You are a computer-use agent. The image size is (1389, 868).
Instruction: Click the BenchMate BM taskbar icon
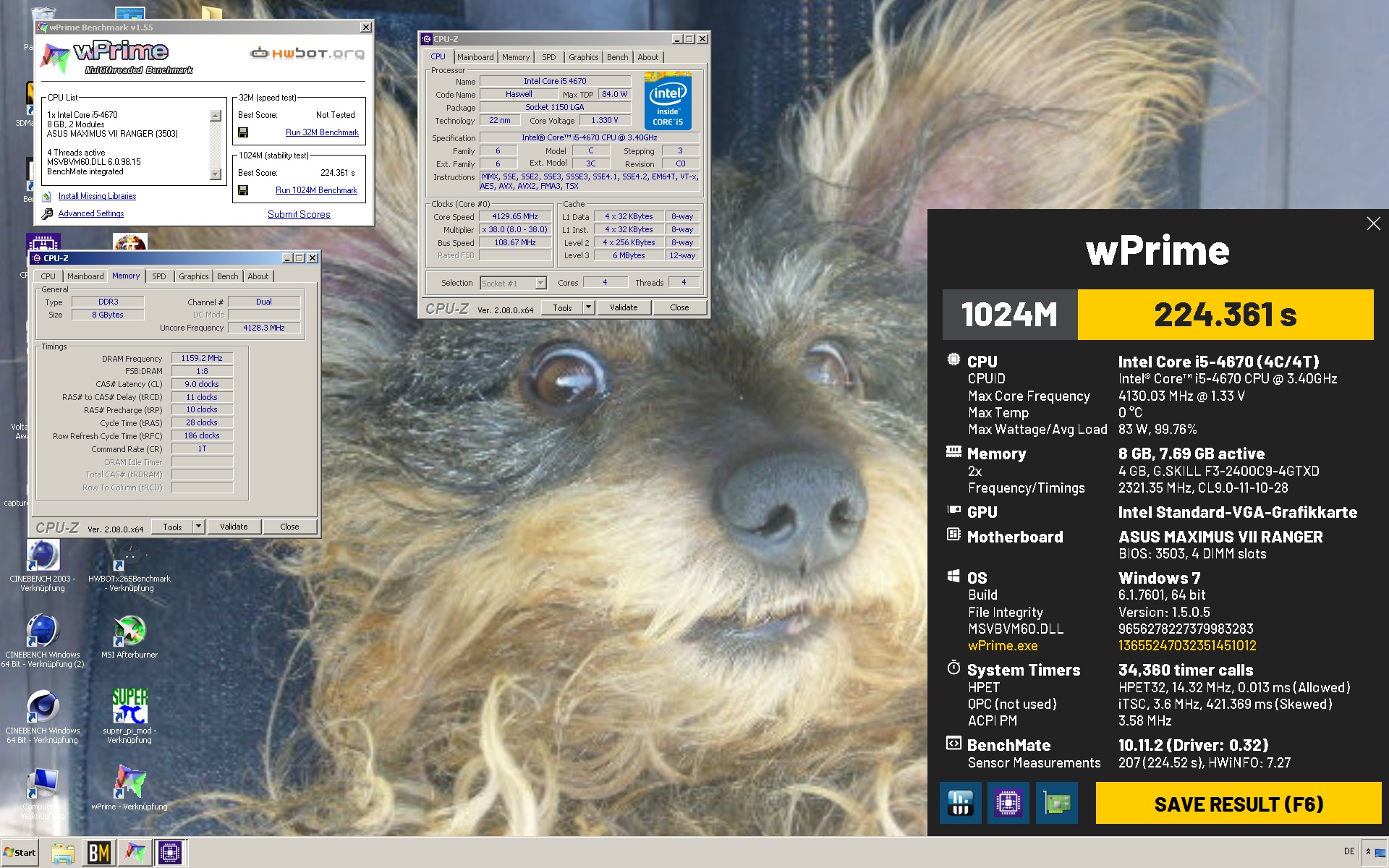(x=99, y=853)
